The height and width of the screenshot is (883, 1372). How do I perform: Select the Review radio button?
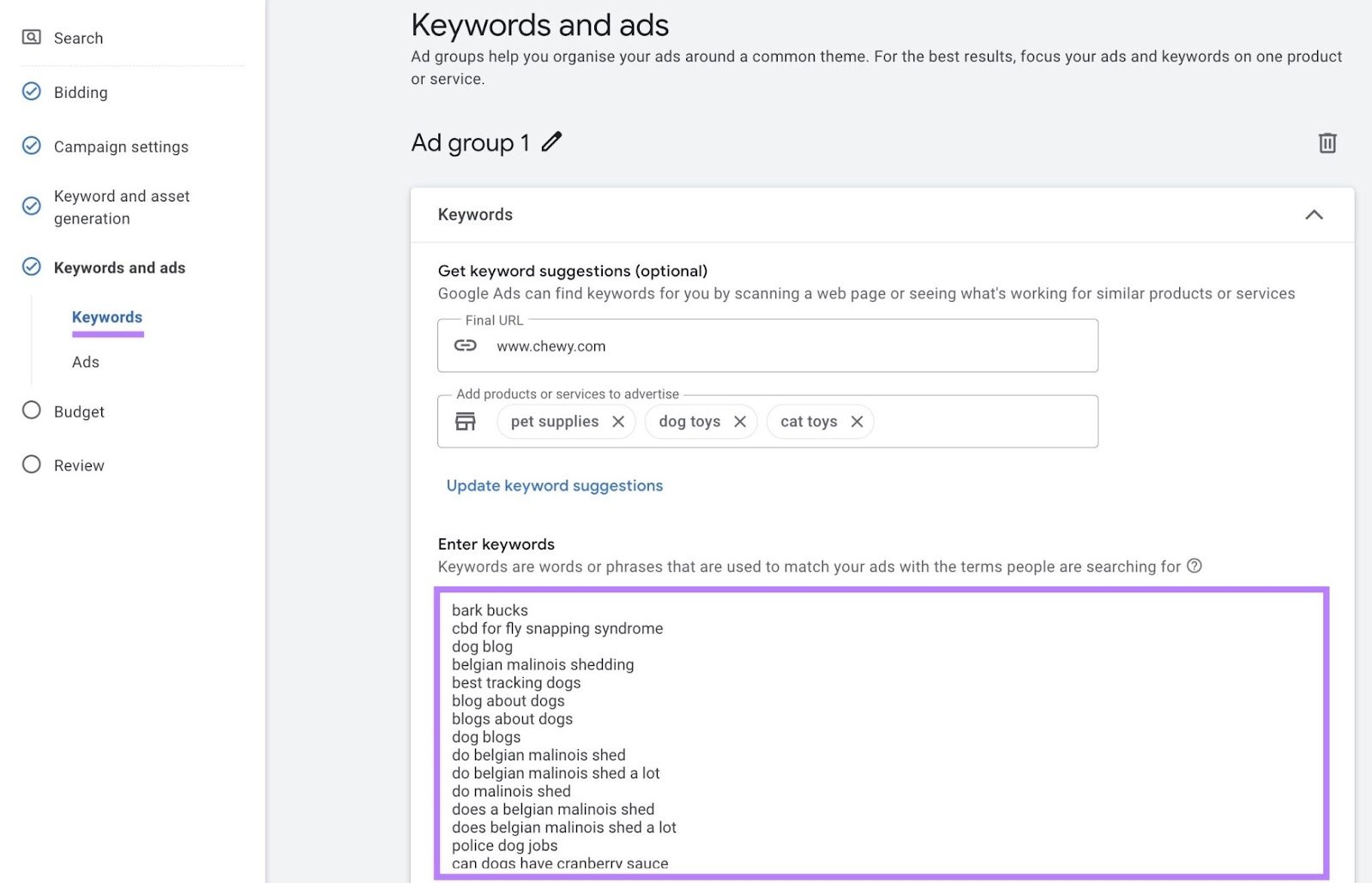click(31, 465)
